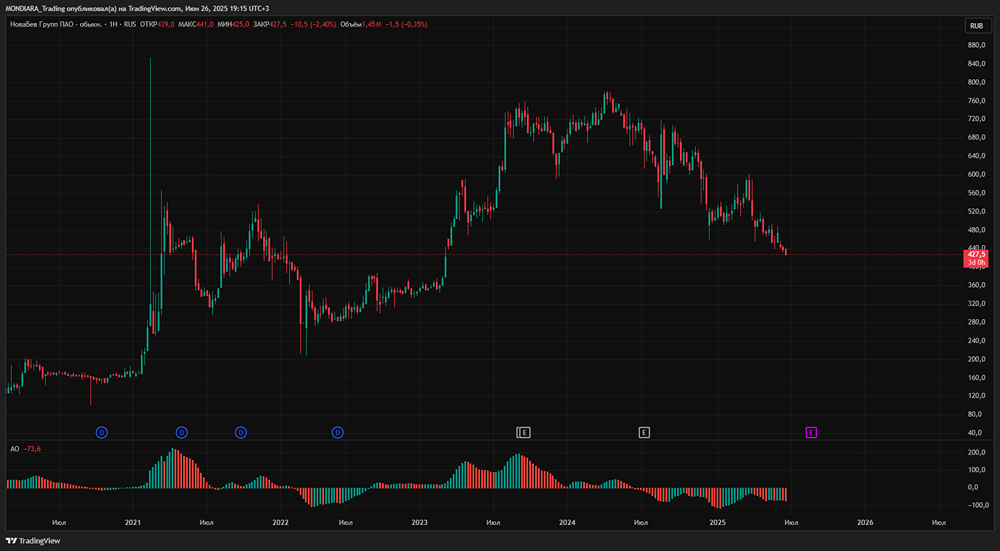The height and width of the screenshot is (551, 1000).
Task: Select the AO indicator label
Action: [x=14, y=449]
